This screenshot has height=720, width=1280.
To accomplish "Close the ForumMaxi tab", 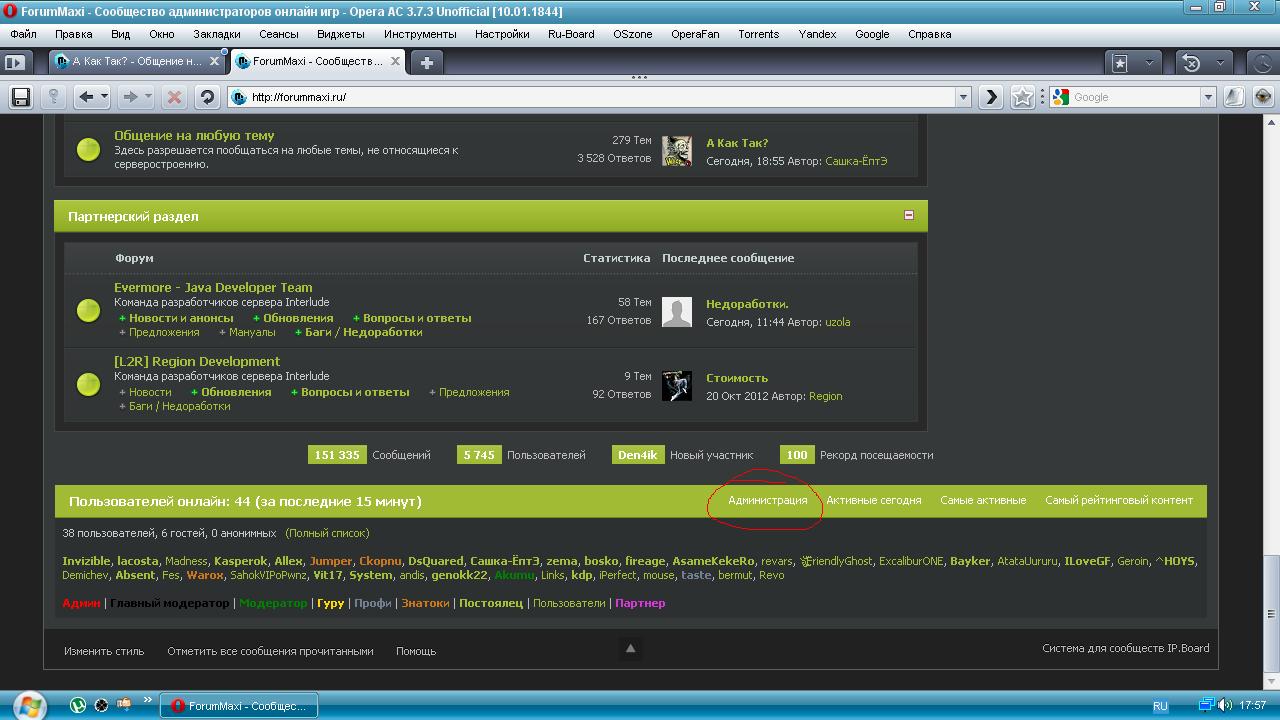I will tap(396, 61).
